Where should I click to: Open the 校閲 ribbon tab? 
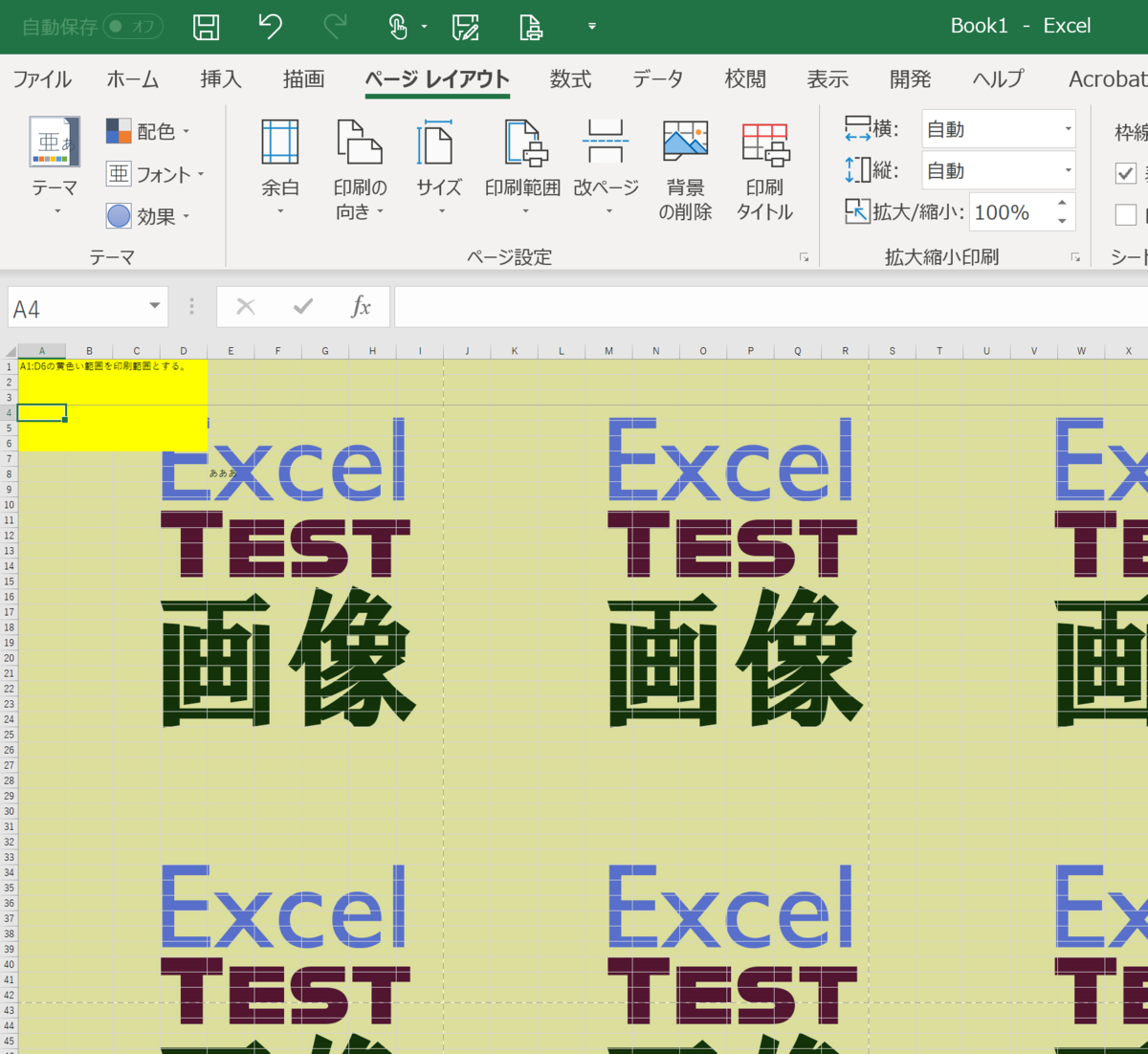coord(745,79)
